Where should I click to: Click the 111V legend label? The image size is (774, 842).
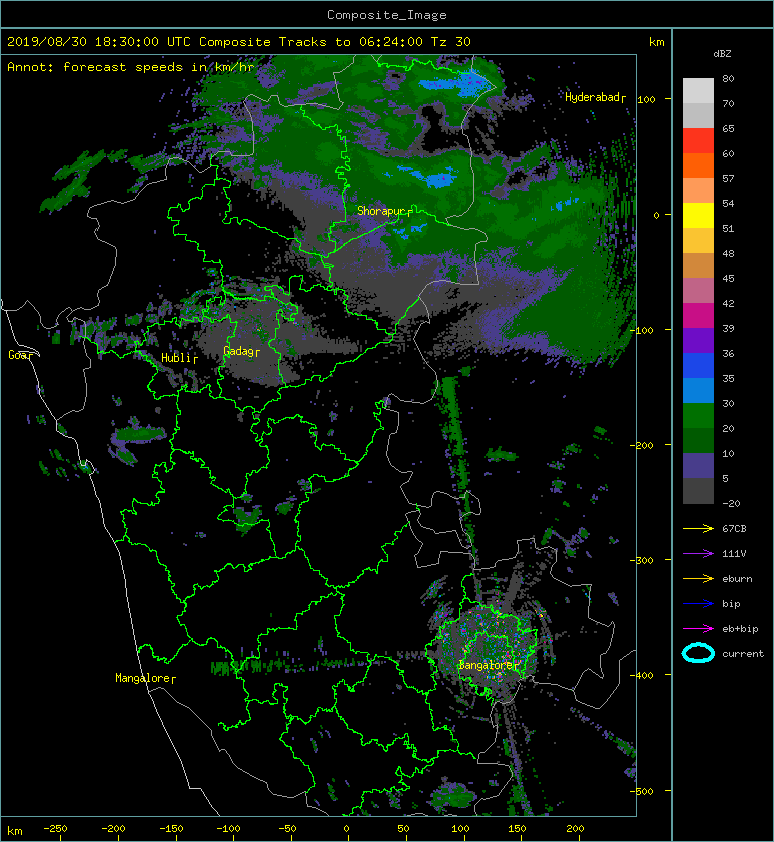click(734, 554)
